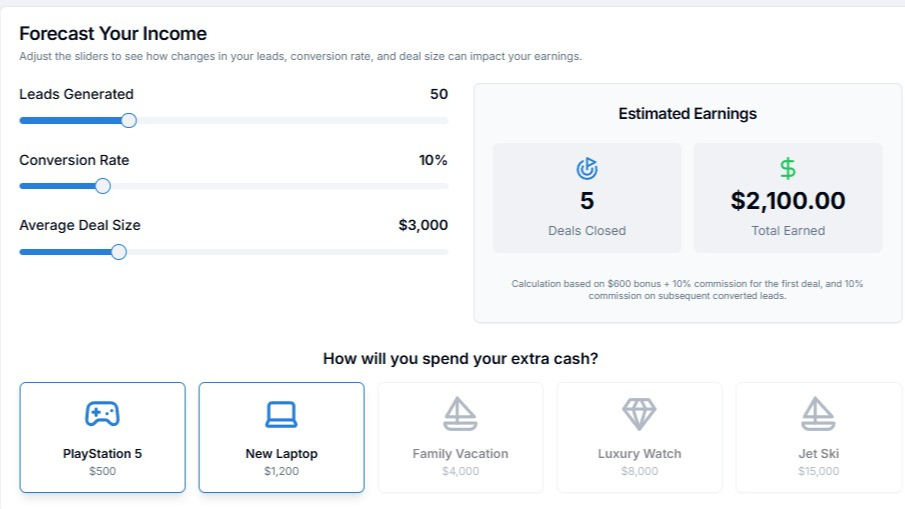Screen dimensions: 905x509
Task: Click the Average Deal Size $3,000 value
Action: click(423, 225)
